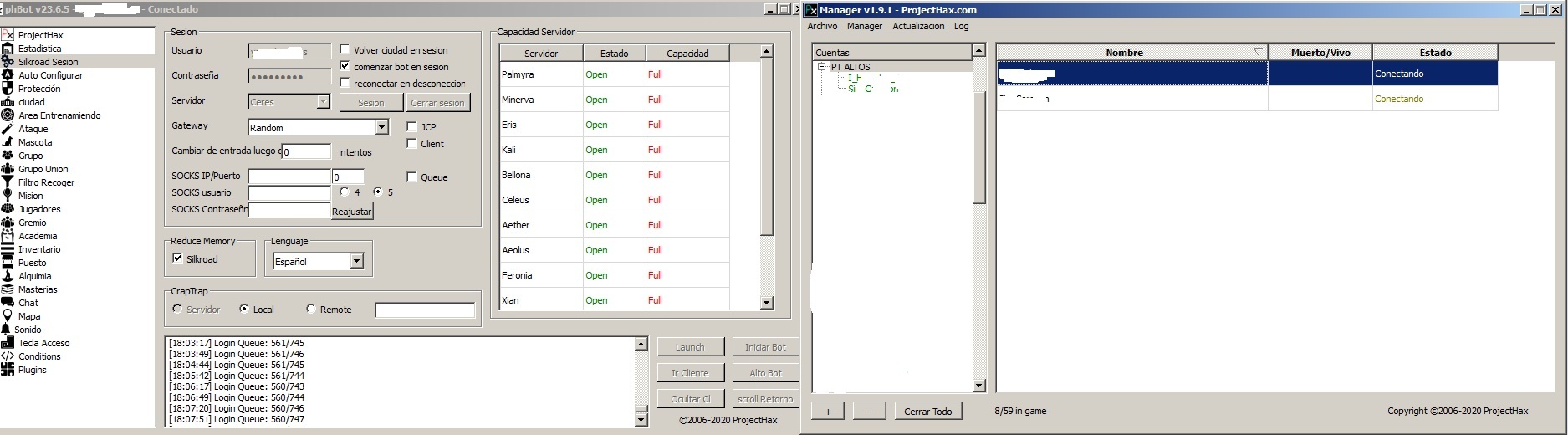1568x435 pixels.
Task: Click the SOCKS IP/Puerto input field
Action: tap(289, 177)
